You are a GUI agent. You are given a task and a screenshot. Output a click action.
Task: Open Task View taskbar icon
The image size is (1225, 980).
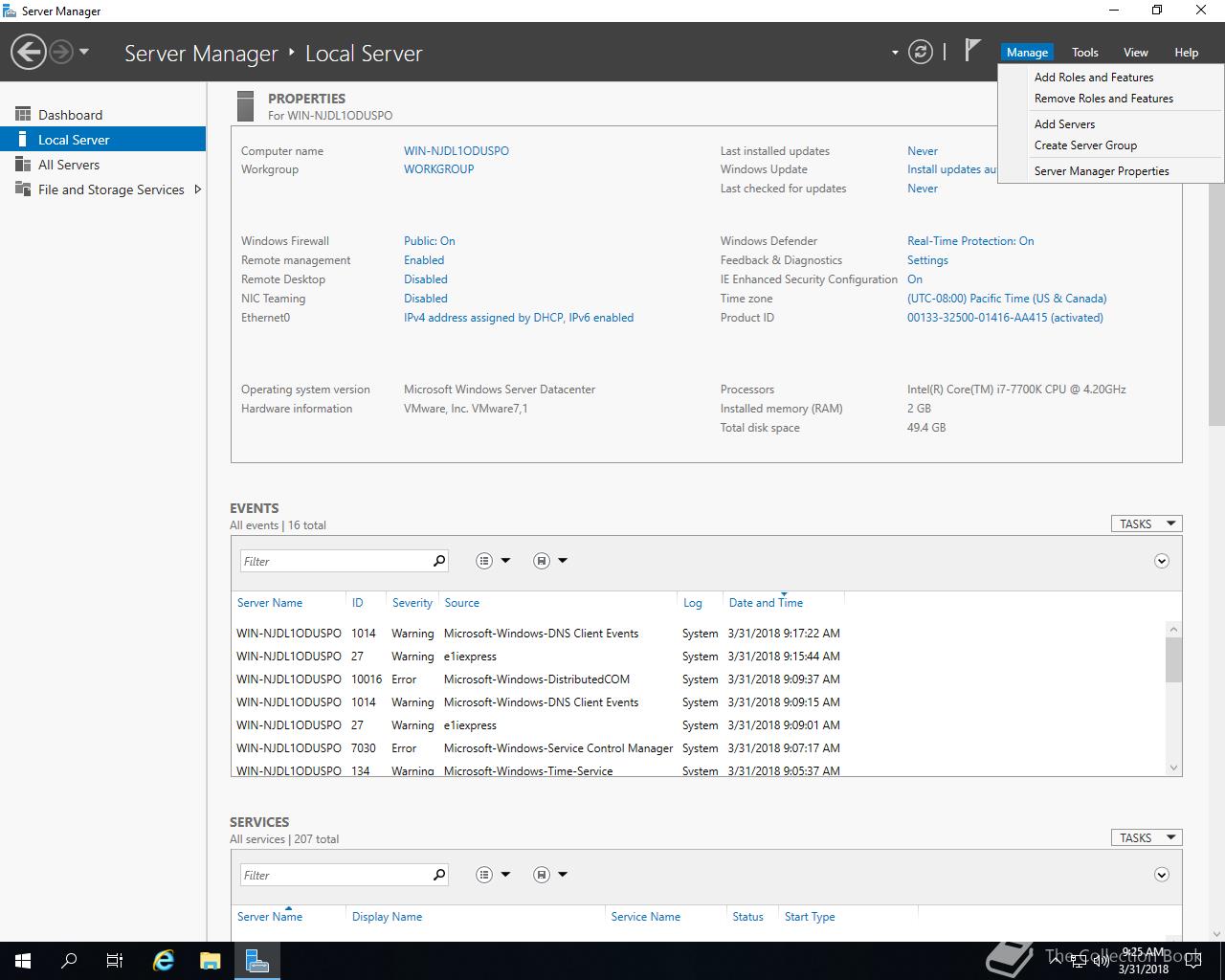click(115, 961)
